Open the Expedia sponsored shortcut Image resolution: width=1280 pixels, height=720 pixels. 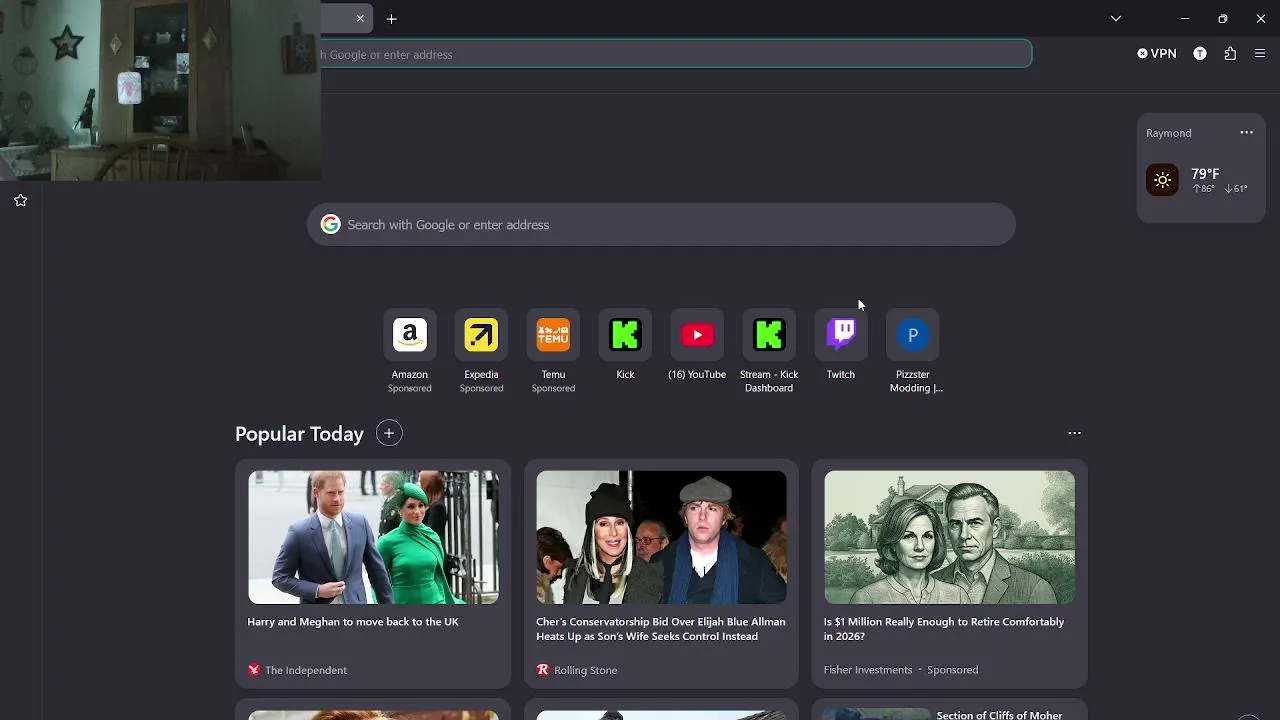coord(481,335)
